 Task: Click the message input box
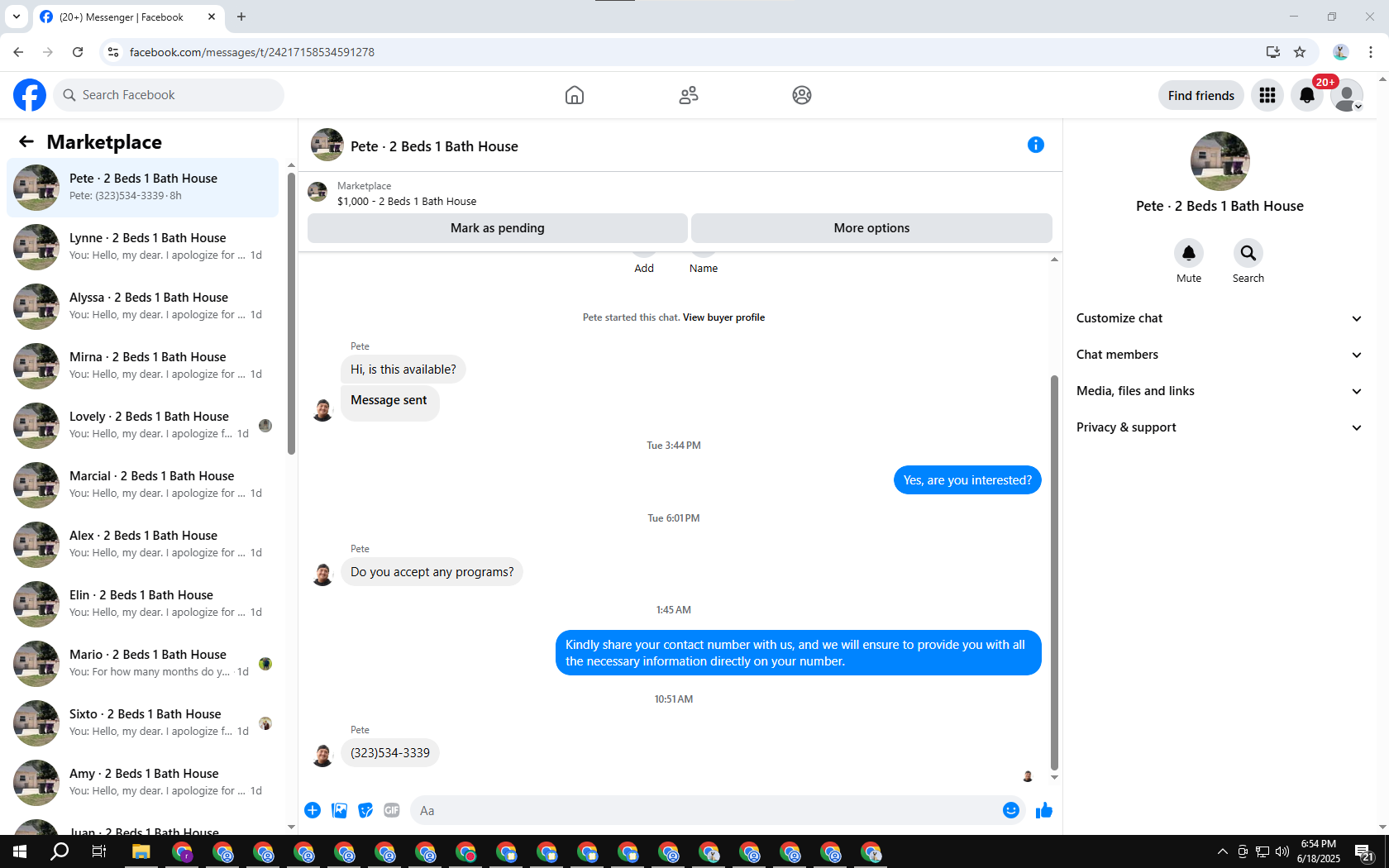point(718,810)
